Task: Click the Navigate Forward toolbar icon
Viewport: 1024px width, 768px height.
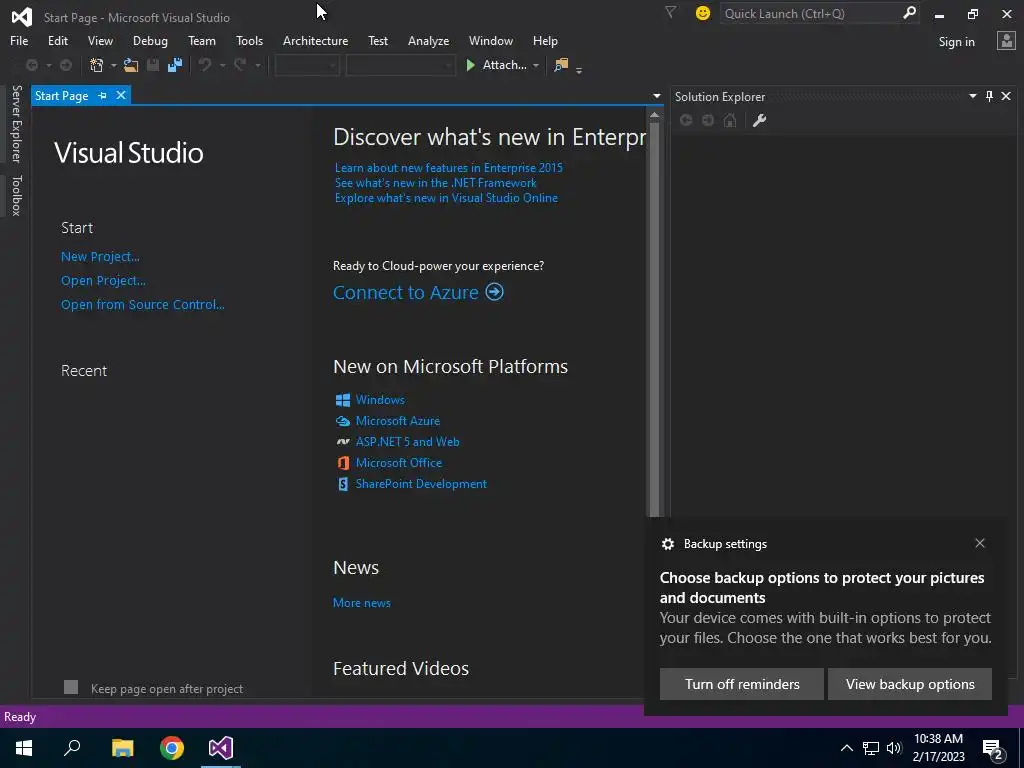Action: click(66, 65)
